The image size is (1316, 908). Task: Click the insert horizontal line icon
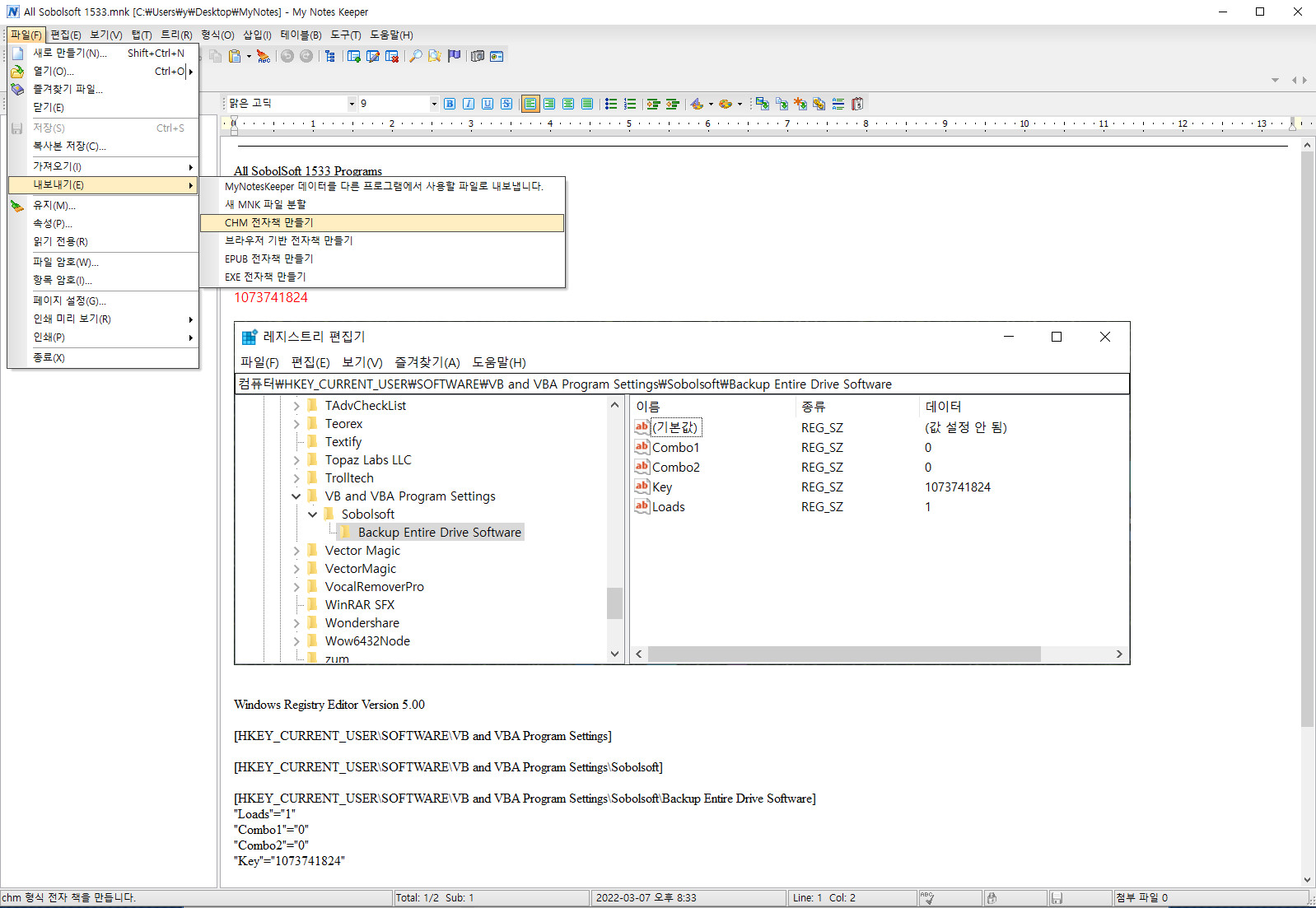tap(838, 104)
